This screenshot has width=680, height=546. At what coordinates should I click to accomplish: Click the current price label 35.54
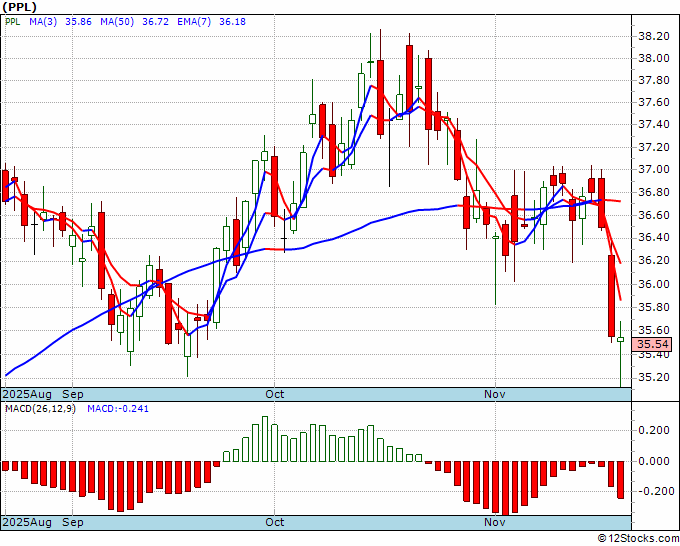653,344
